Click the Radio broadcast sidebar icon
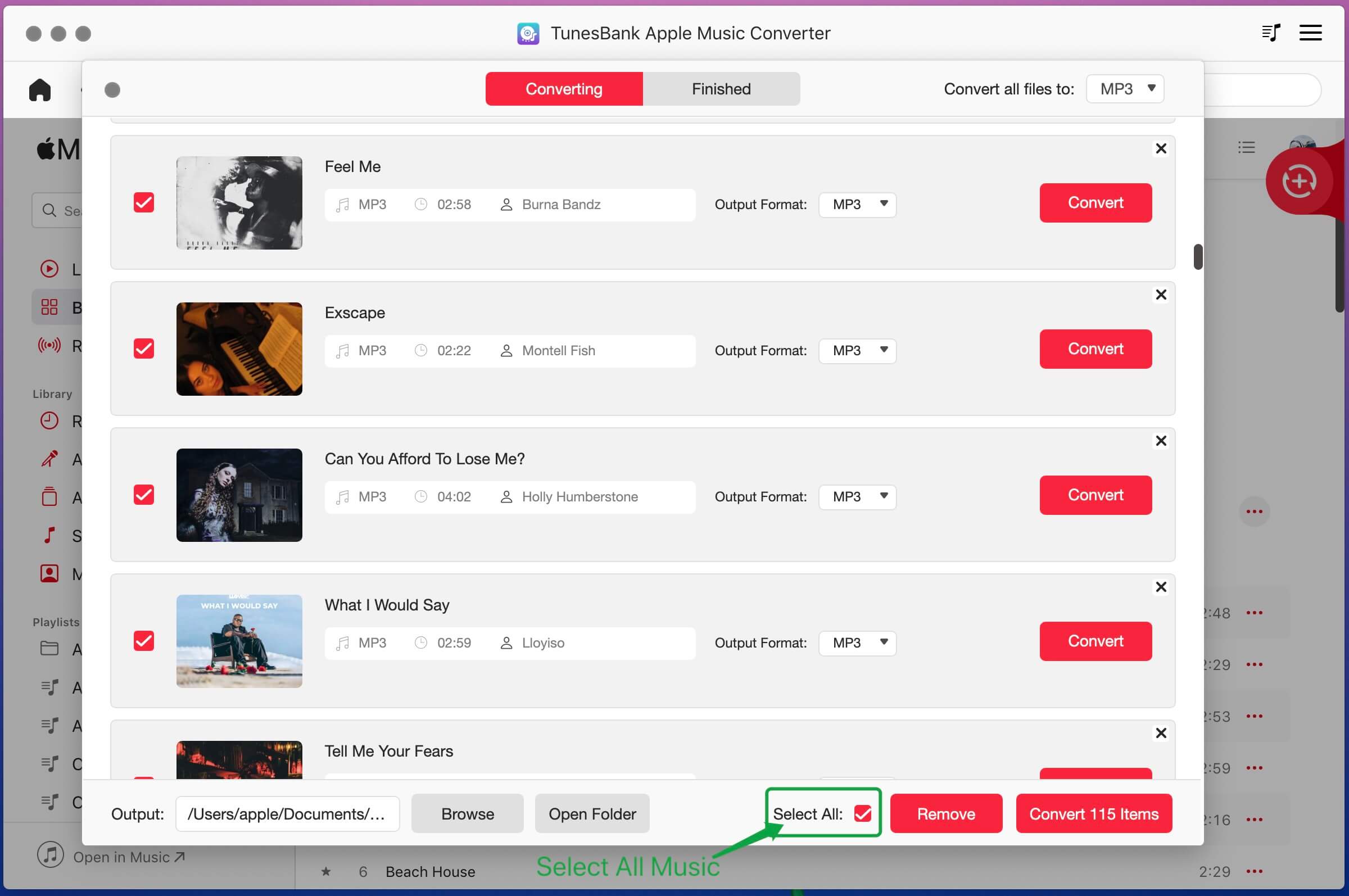This screenshot has width=1349, height=896. tap(49, 345)
